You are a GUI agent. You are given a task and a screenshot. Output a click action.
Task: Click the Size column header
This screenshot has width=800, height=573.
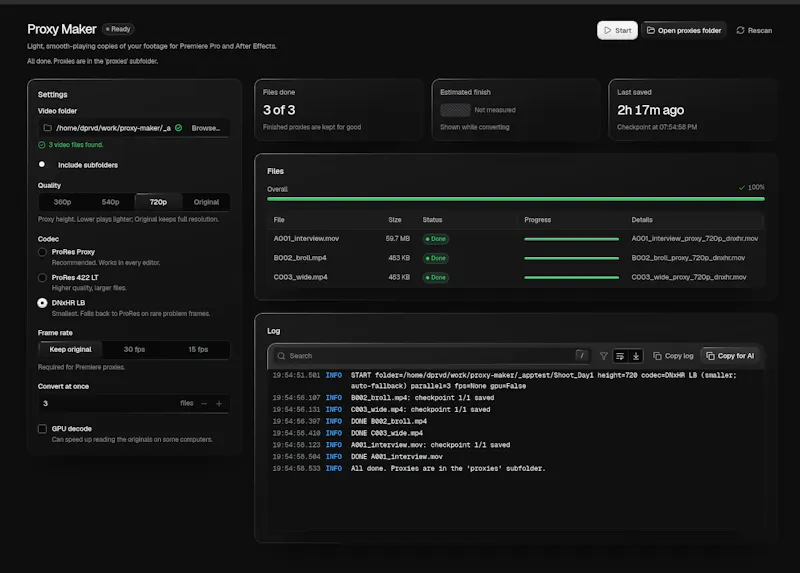point(395,220)
